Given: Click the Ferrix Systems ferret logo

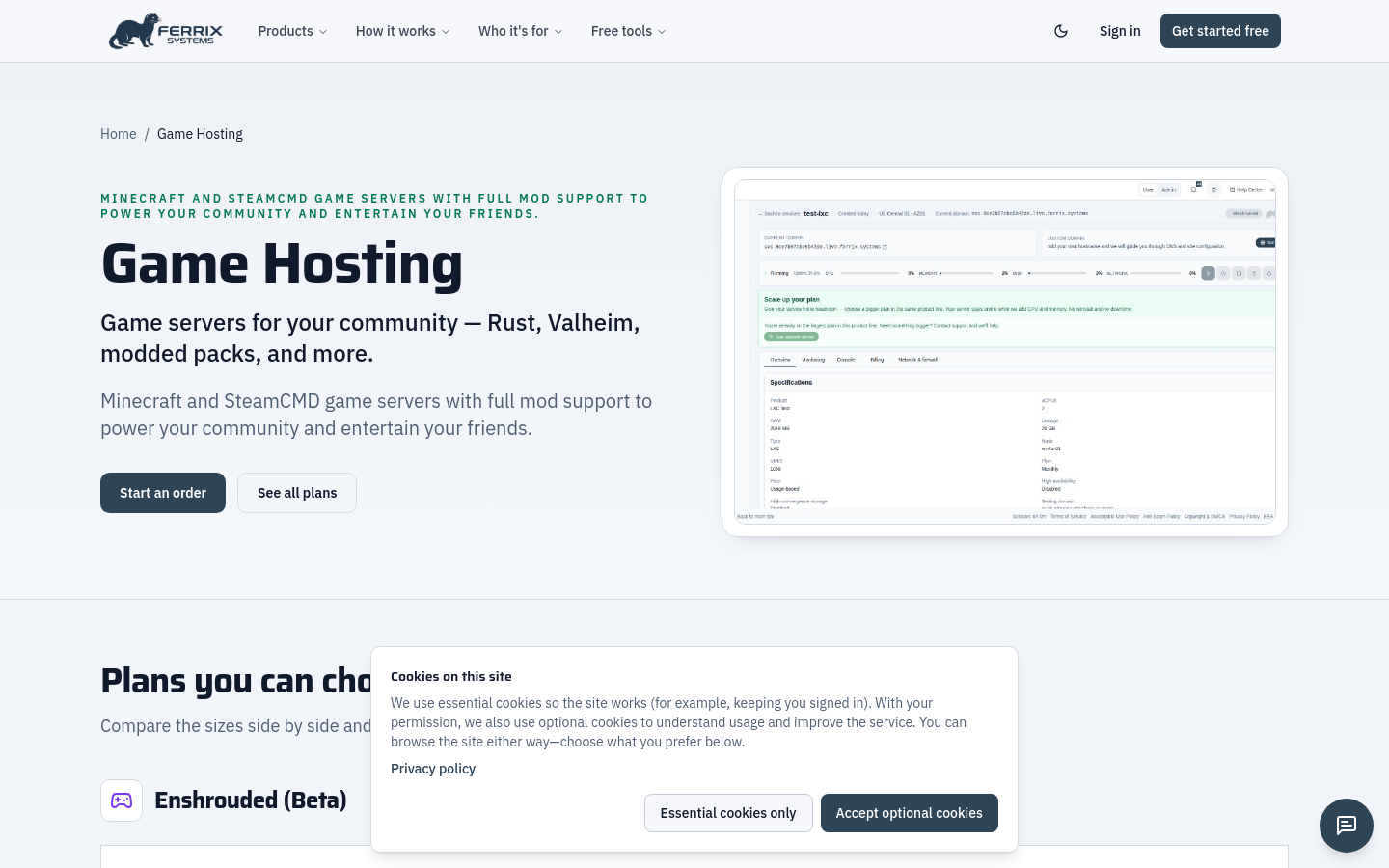Looking at the screenshot, I should click(165, 31).
